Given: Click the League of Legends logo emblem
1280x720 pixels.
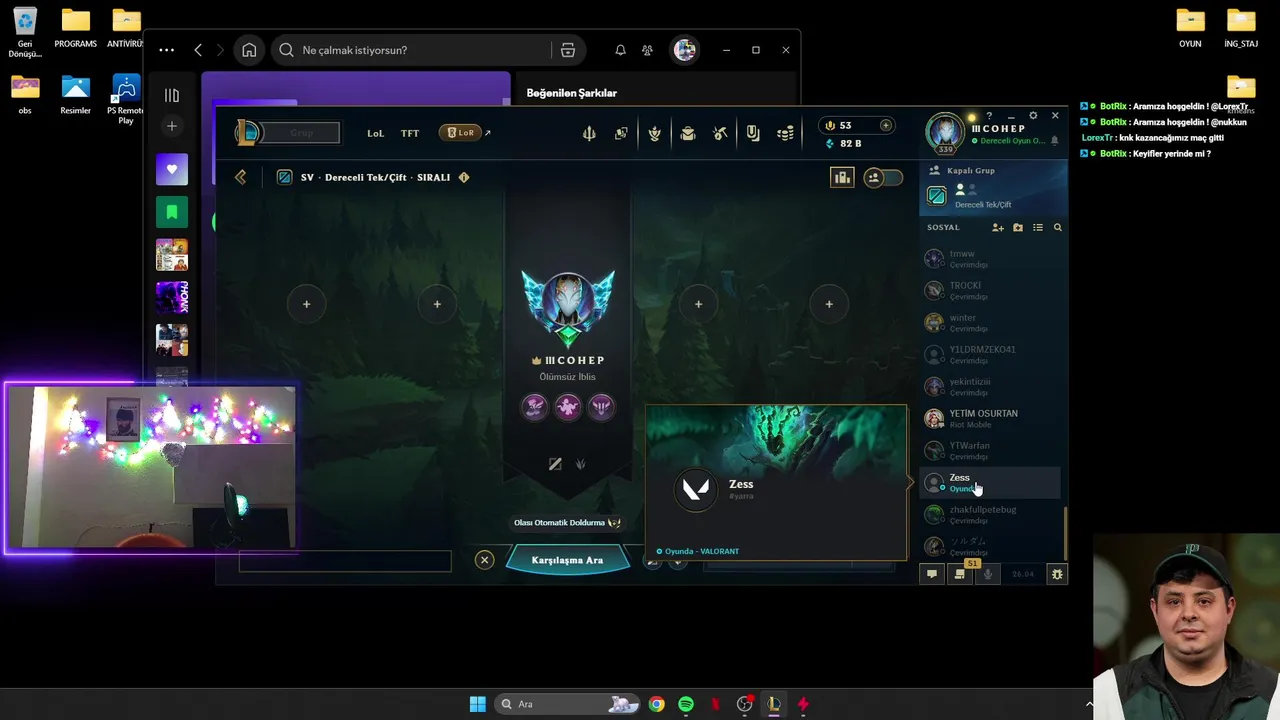Looking at the screenshot, I should coord(247,132).
